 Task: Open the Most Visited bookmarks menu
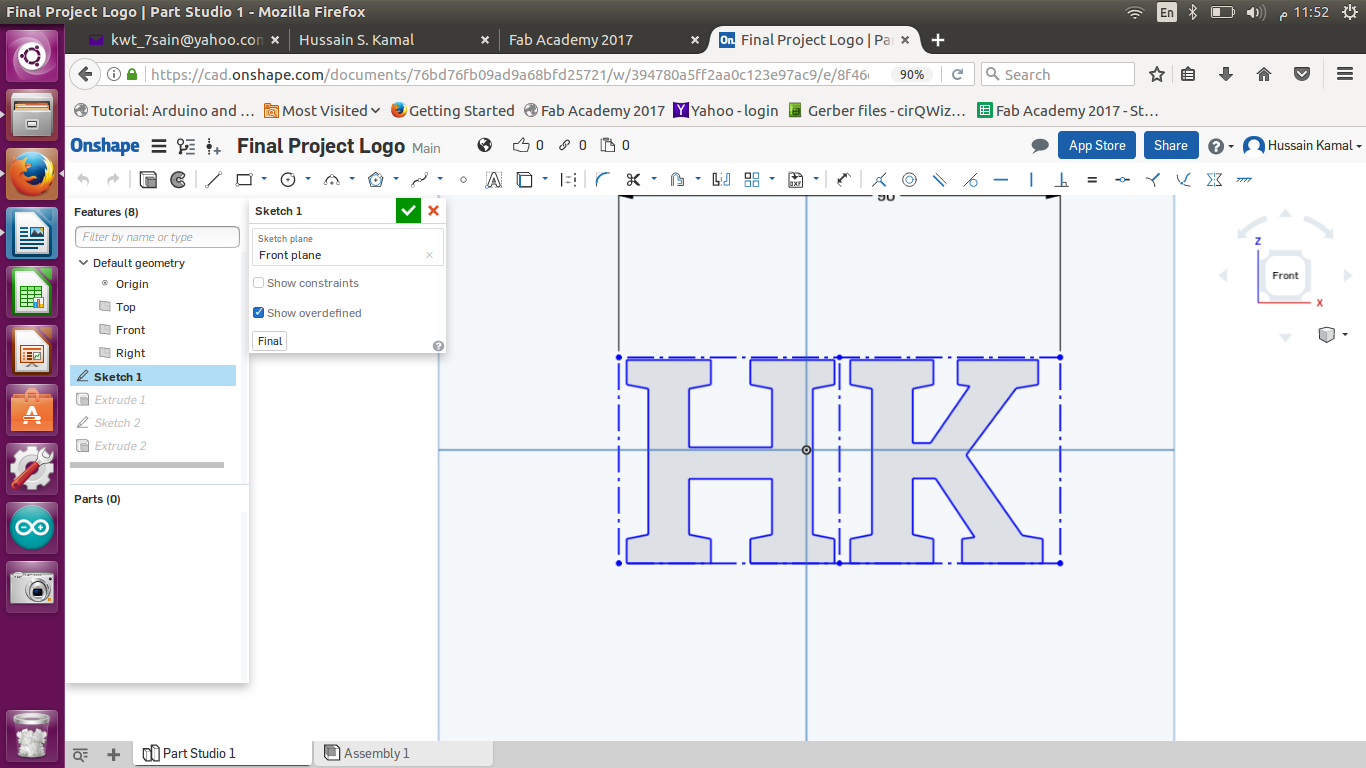pyautogui.click(x=322, y=111)
